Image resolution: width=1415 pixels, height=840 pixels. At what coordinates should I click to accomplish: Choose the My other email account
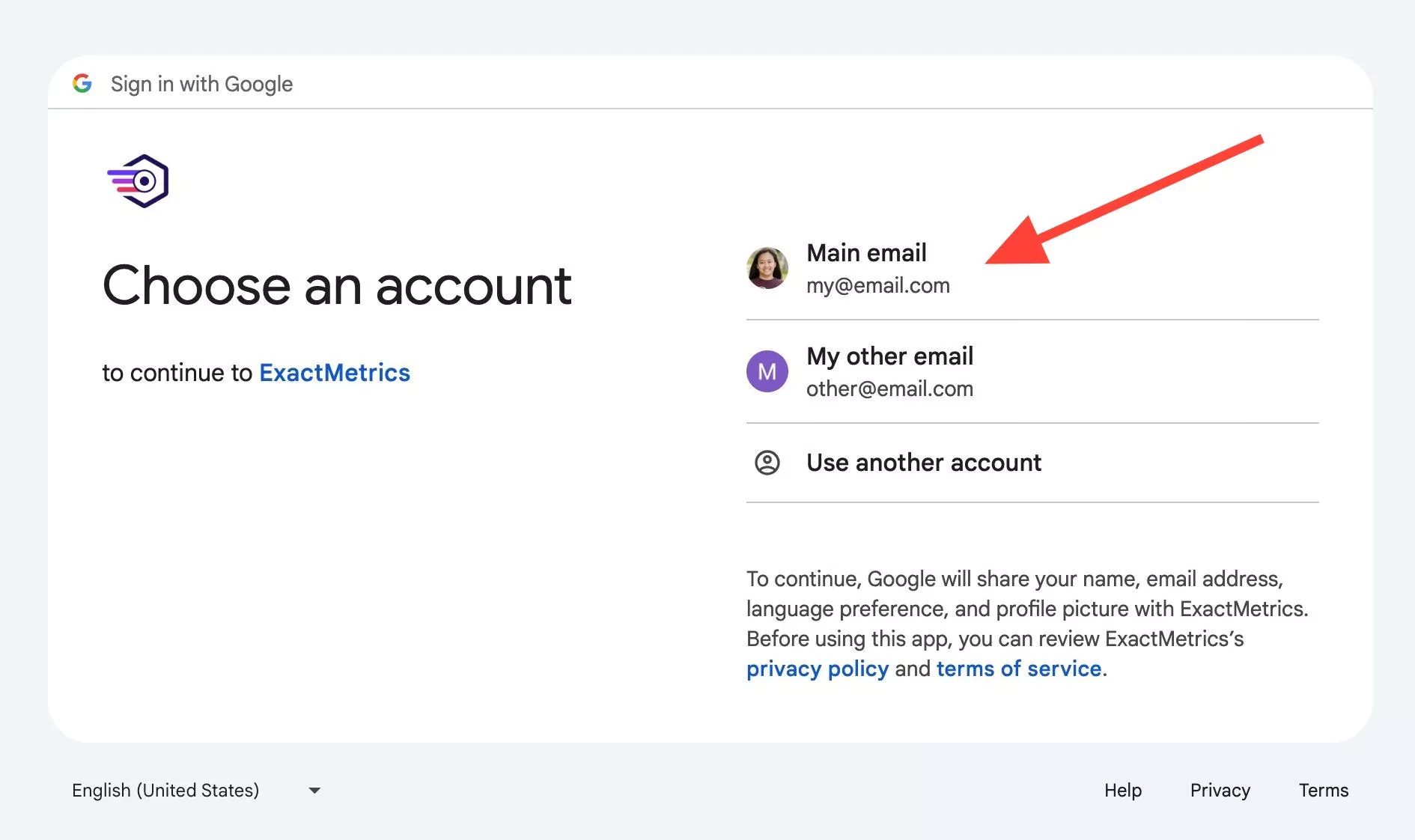click(x=1032, y=371)
